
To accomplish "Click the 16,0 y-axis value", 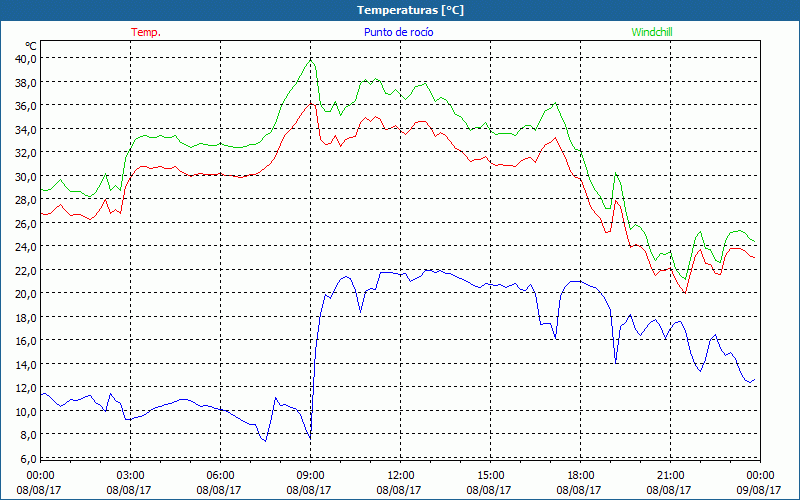I will coord(26,341).
